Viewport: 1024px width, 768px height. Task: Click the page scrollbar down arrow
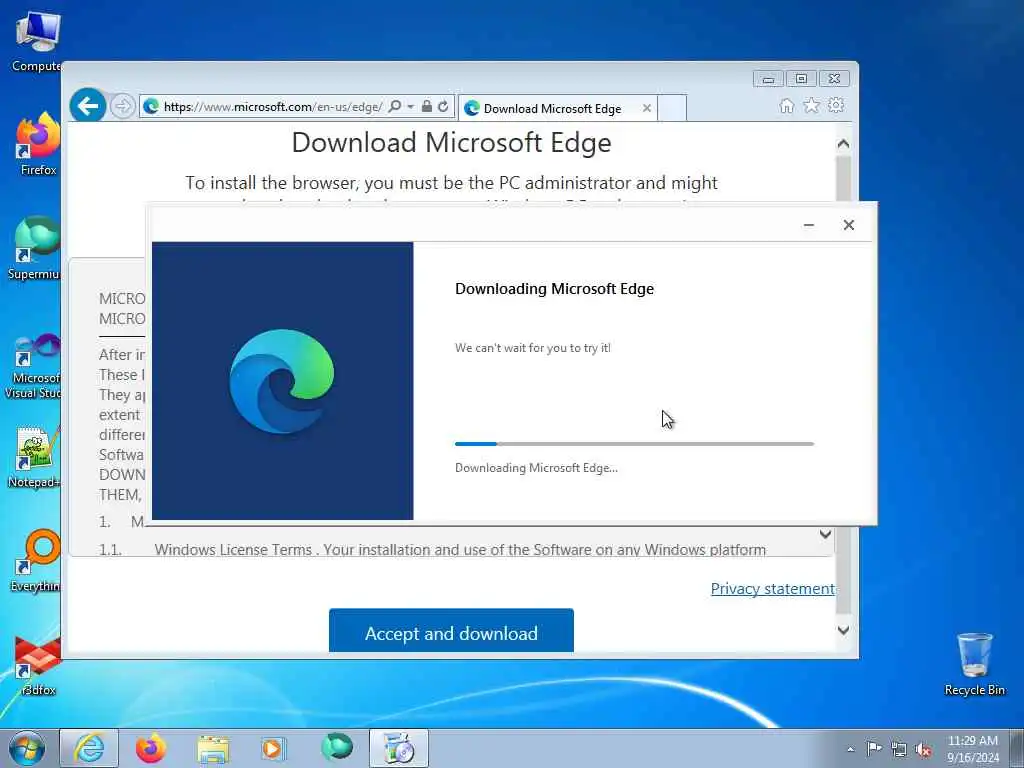point(843,630)
